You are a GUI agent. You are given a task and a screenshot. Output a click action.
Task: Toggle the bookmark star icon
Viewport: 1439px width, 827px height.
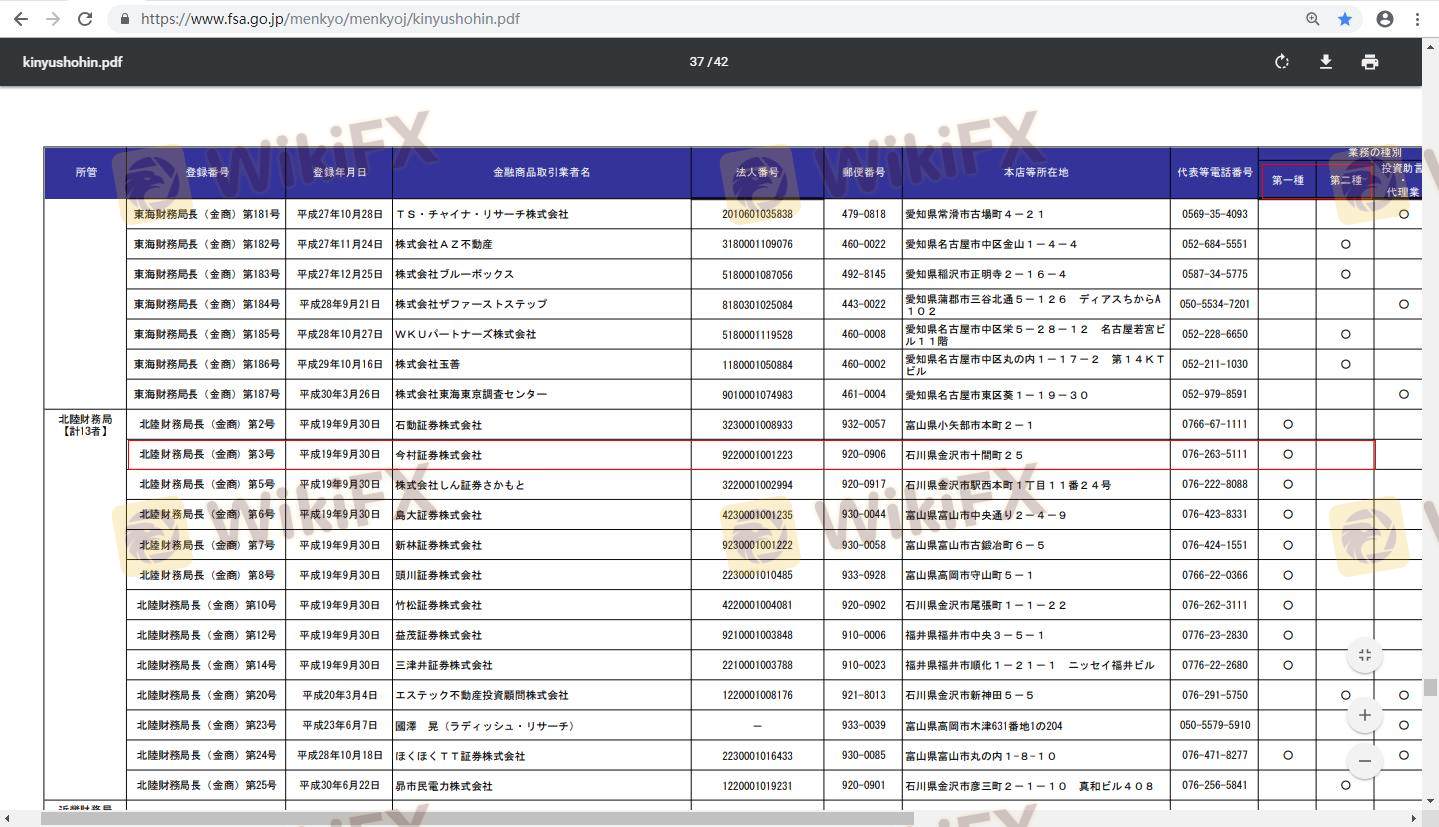point(1345,19)
